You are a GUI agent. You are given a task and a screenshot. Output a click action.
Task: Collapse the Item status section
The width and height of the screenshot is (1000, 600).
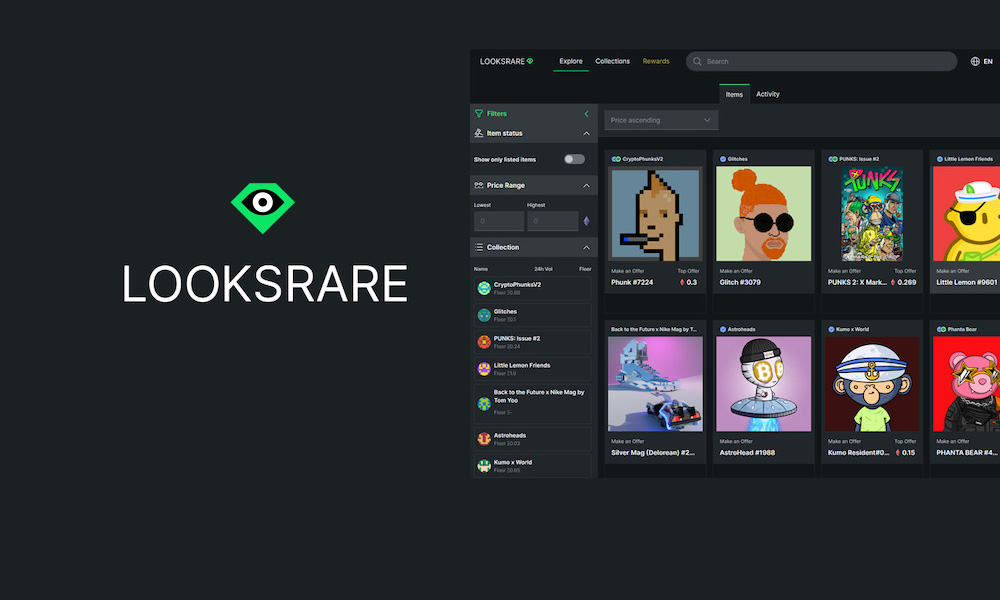587,133
